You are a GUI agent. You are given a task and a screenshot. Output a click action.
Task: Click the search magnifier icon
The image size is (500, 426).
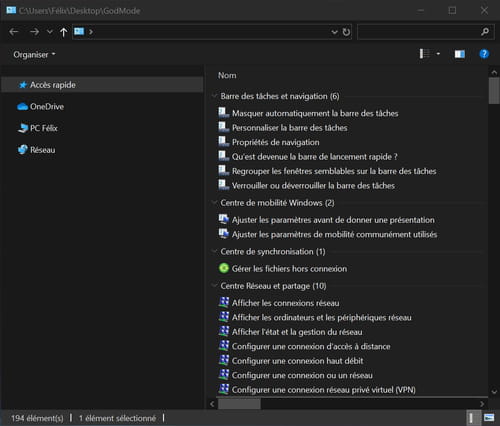[485, 32]
